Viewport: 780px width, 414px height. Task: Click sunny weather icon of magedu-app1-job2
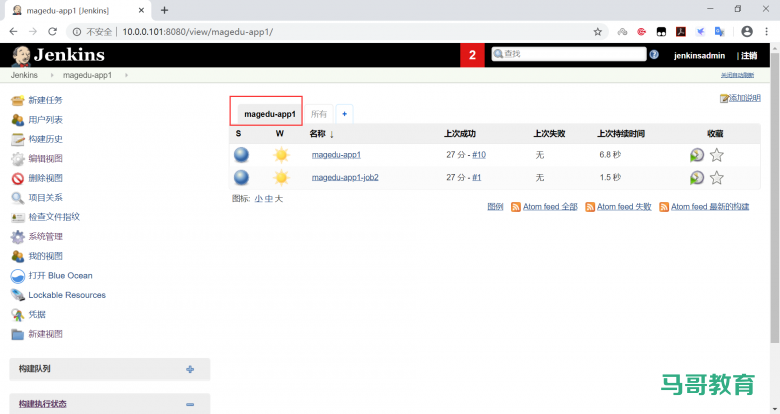[281, 178]
